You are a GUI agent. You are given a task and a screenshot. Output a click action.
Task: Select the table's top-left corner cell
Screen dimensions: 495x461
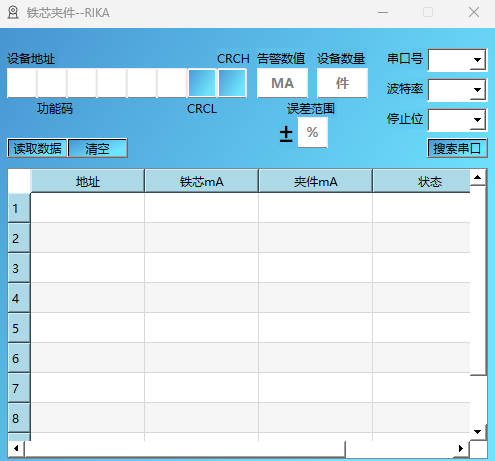pos(19,181)
